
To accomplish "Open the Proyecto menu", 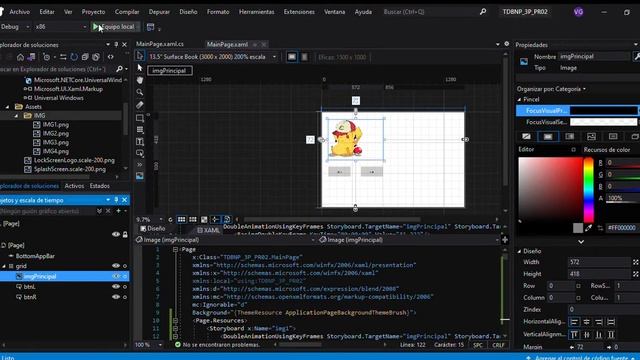I will click(x=93, y=12).
